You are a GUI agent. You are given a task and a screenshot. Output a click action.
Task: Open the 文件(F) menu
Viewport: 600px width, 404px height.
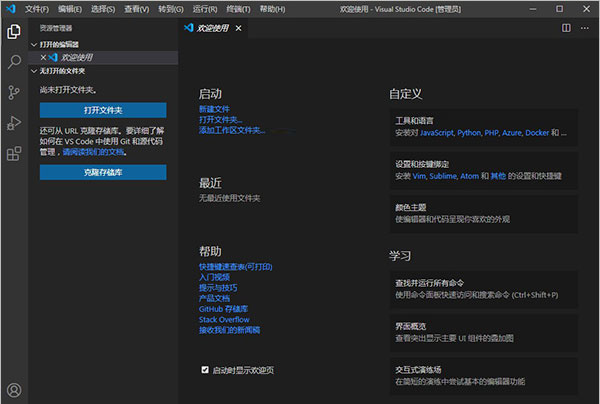pyautogui.click(x=37, y=9)
